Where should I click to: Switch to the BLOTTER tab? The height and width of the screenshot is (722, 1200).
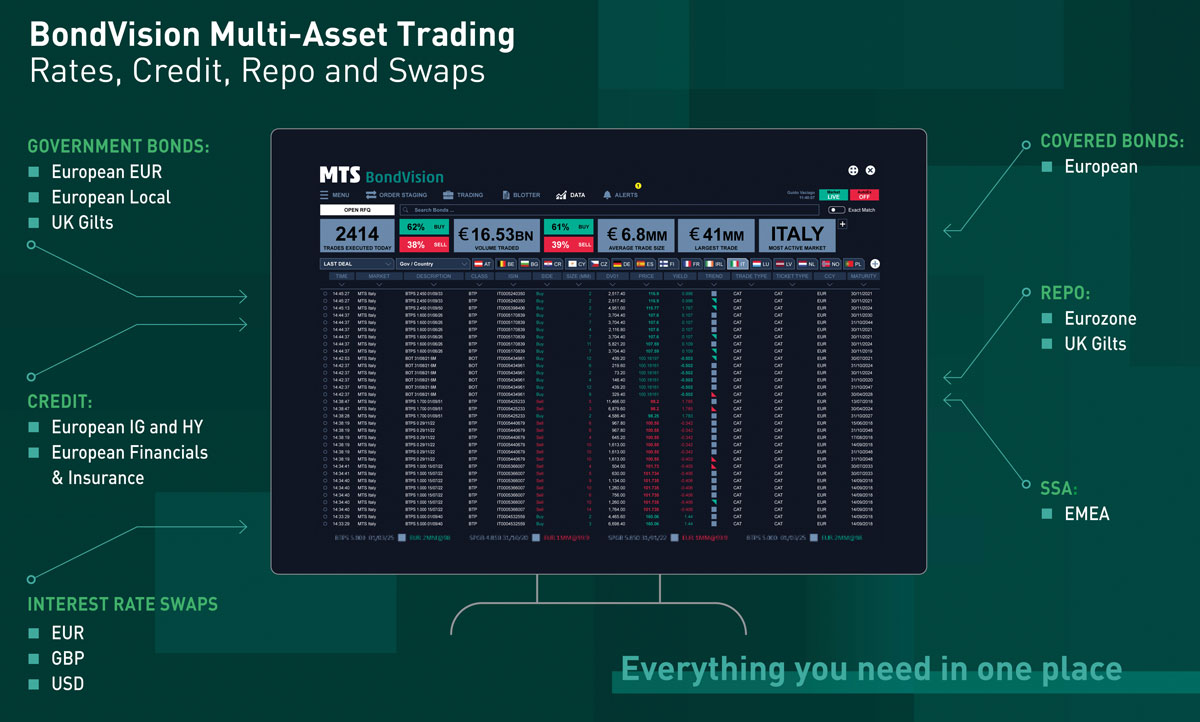(521, 195)
